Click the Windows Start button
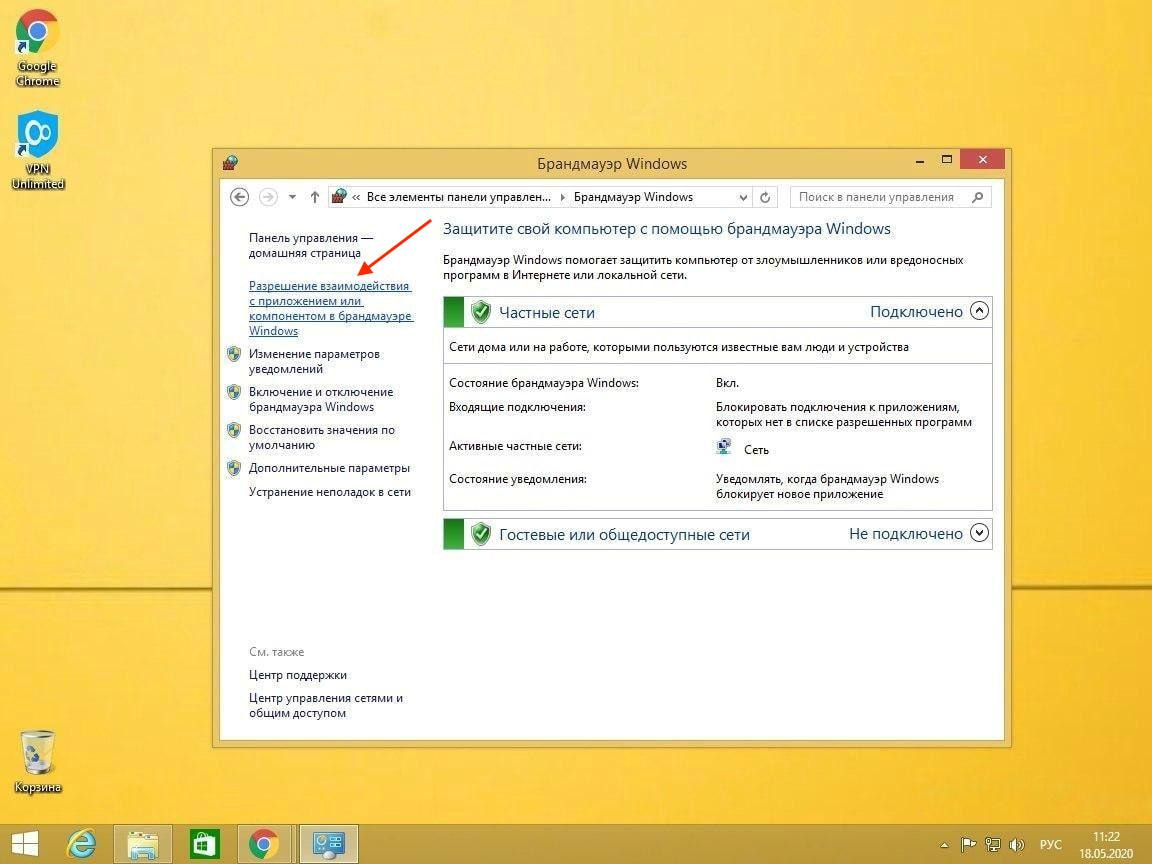The image size is (1152, 864). pyautogui.click(x=25, y=844)
